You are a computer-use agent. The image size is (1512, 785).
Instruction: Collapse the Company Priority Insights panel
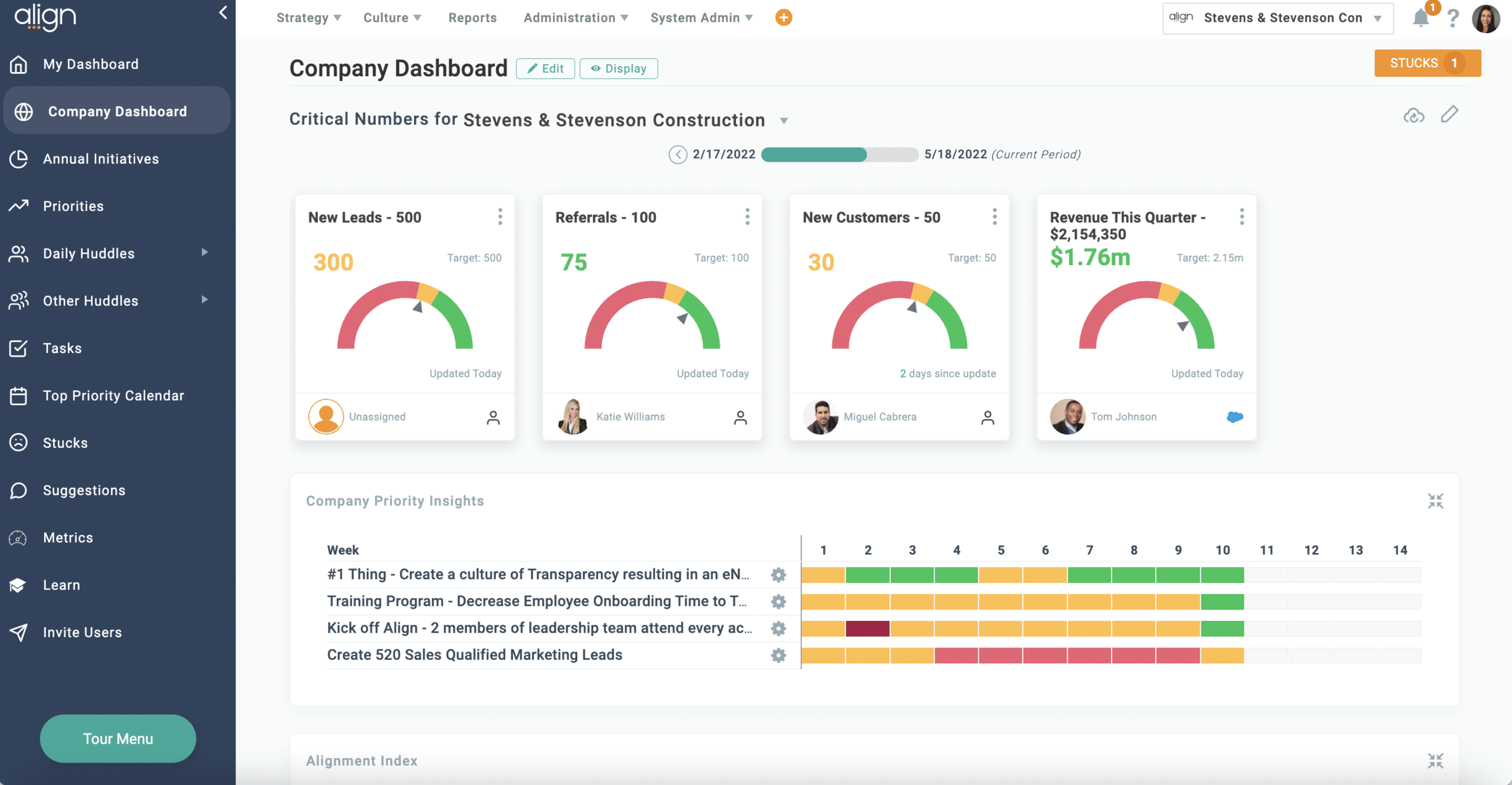pyautogui.click(x=1435, y=501)
